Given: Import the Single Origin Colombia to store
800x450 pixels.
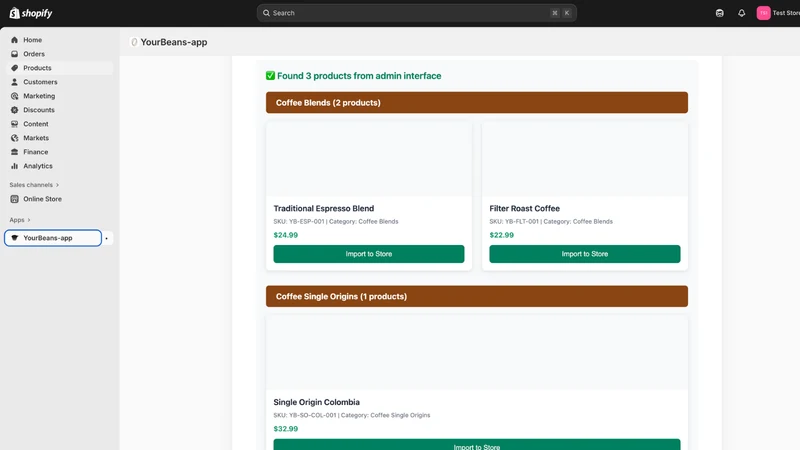Looking at the screenshot, I should 477,444.
